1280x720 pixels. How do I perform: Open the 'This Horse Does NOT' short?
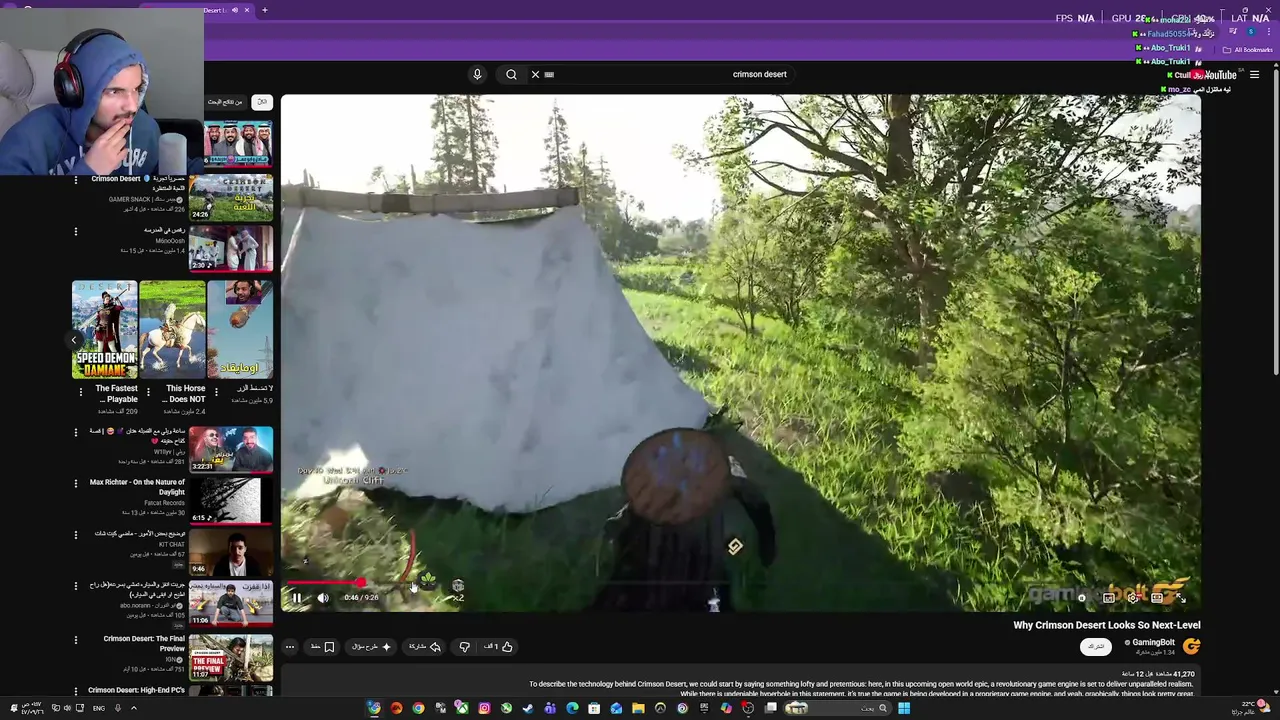[x=172, y=329]
